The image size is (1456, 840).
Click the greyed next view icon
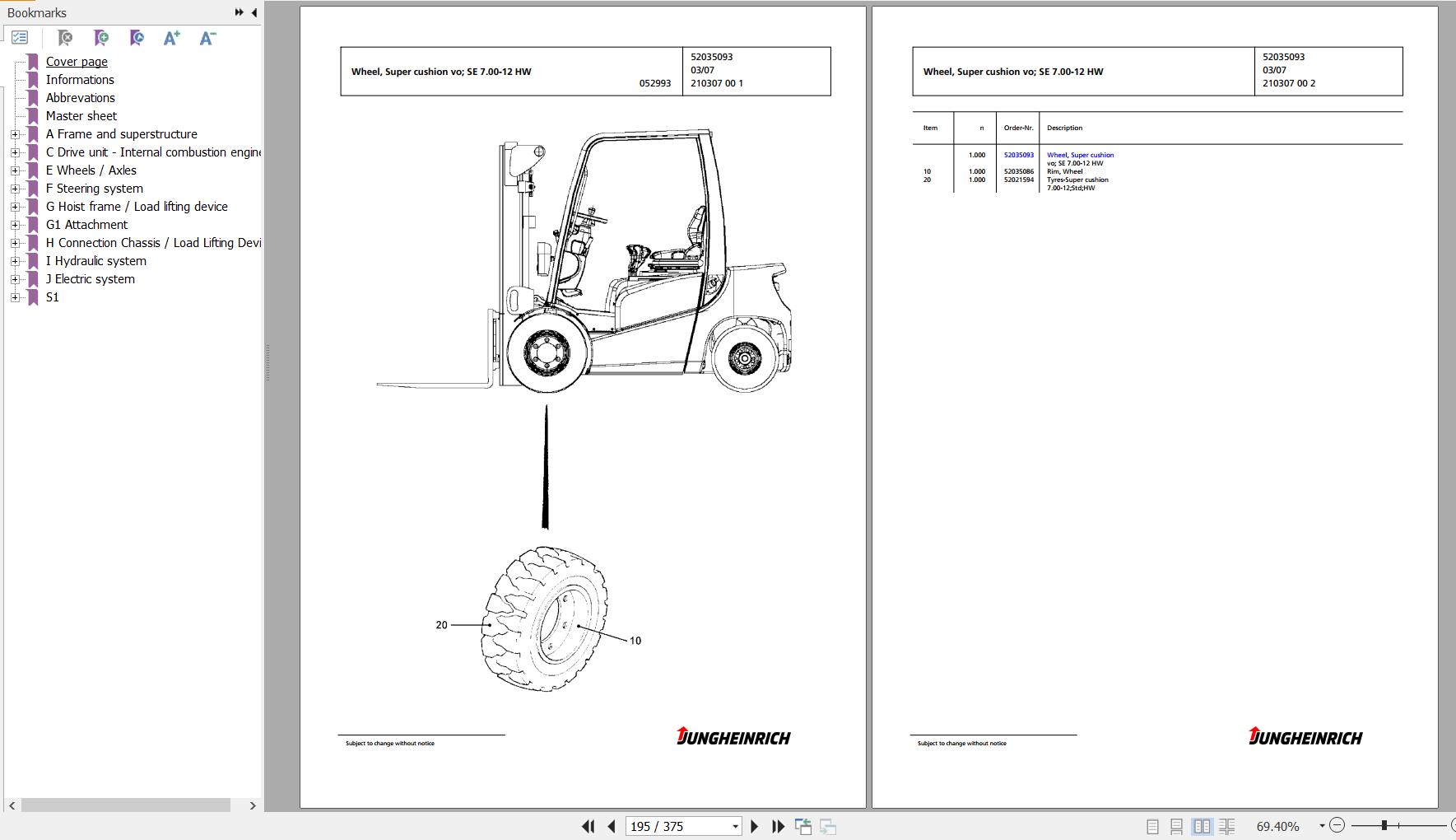click(x=828, y=826)
